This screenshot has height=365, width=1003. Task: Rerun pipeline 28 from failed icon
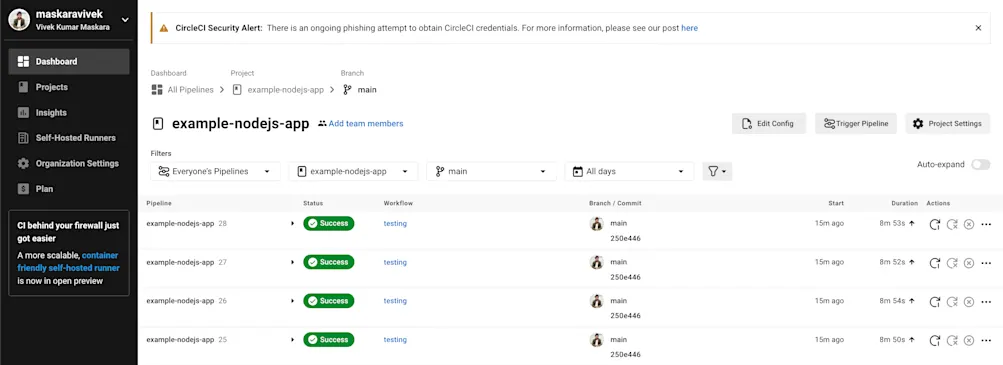pos(952,224)
